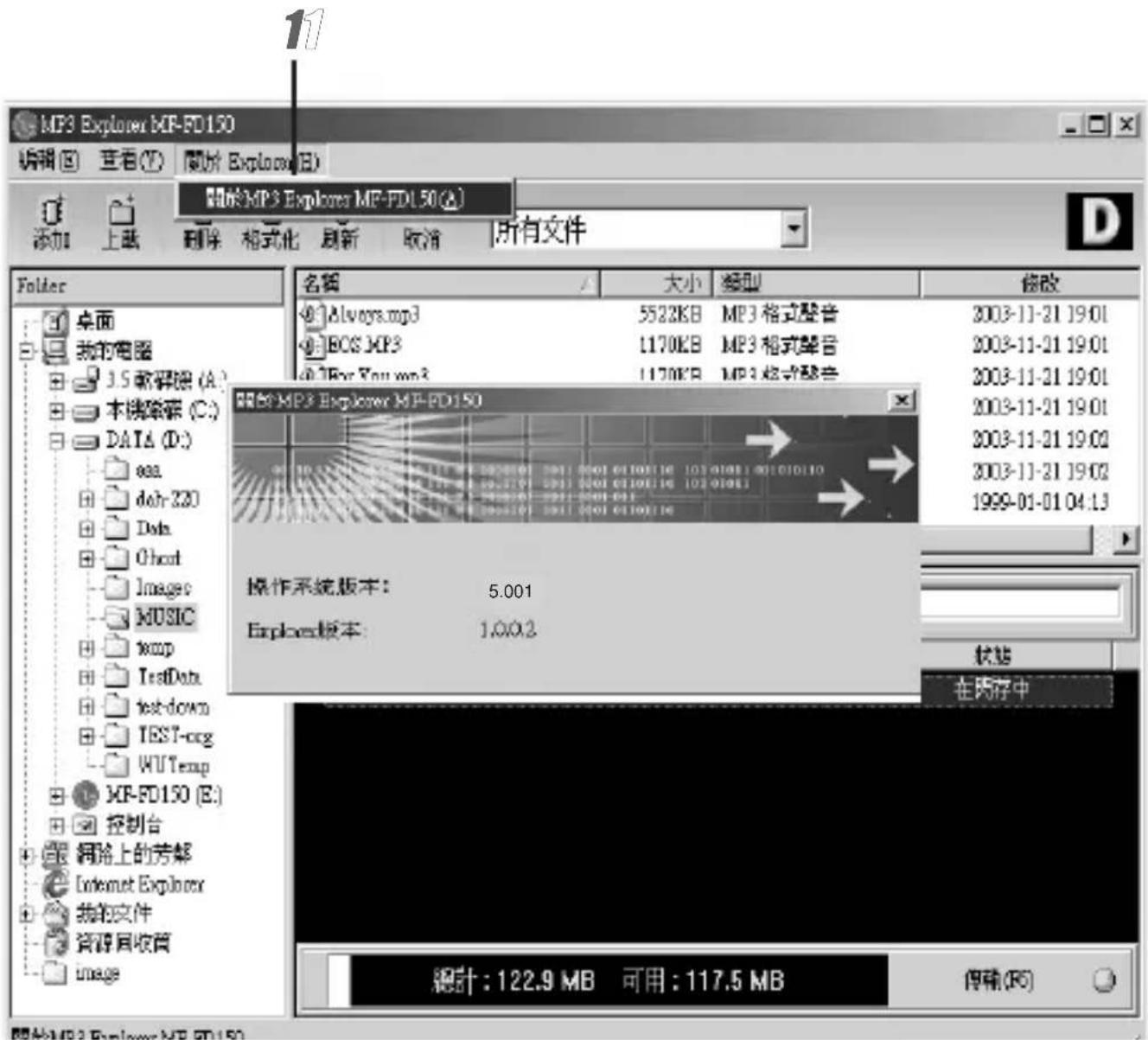The image size is (1148, 1040).
Task: Sort by the 名稱 column header
Action: pyautogui.click(x=448, y=284)
